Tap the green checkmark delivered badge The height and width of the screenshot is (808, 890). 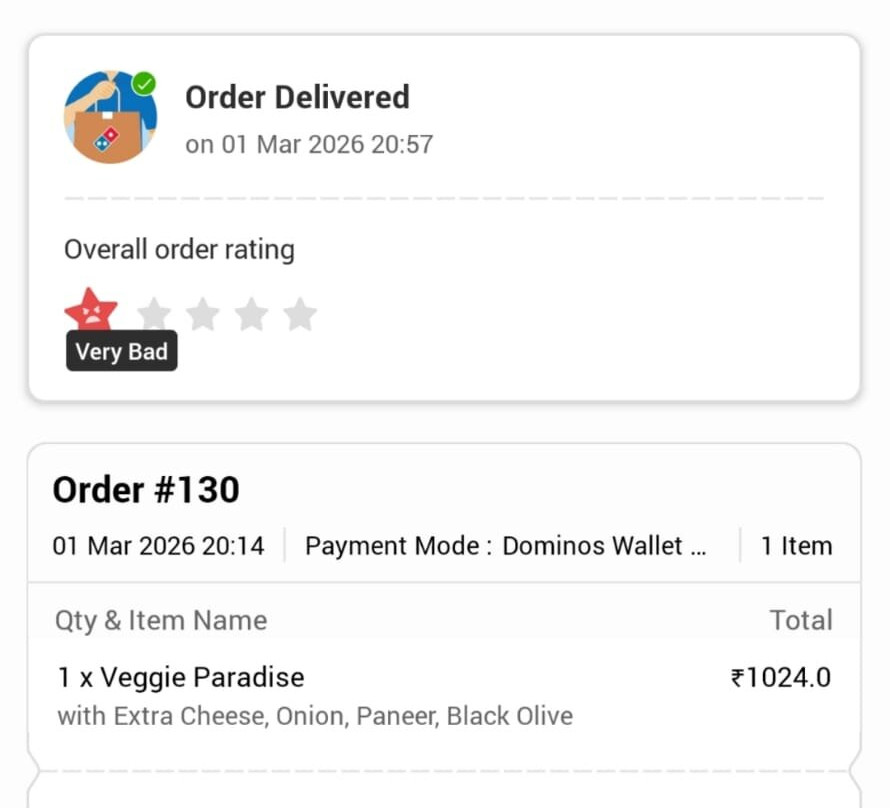(144, 83)
